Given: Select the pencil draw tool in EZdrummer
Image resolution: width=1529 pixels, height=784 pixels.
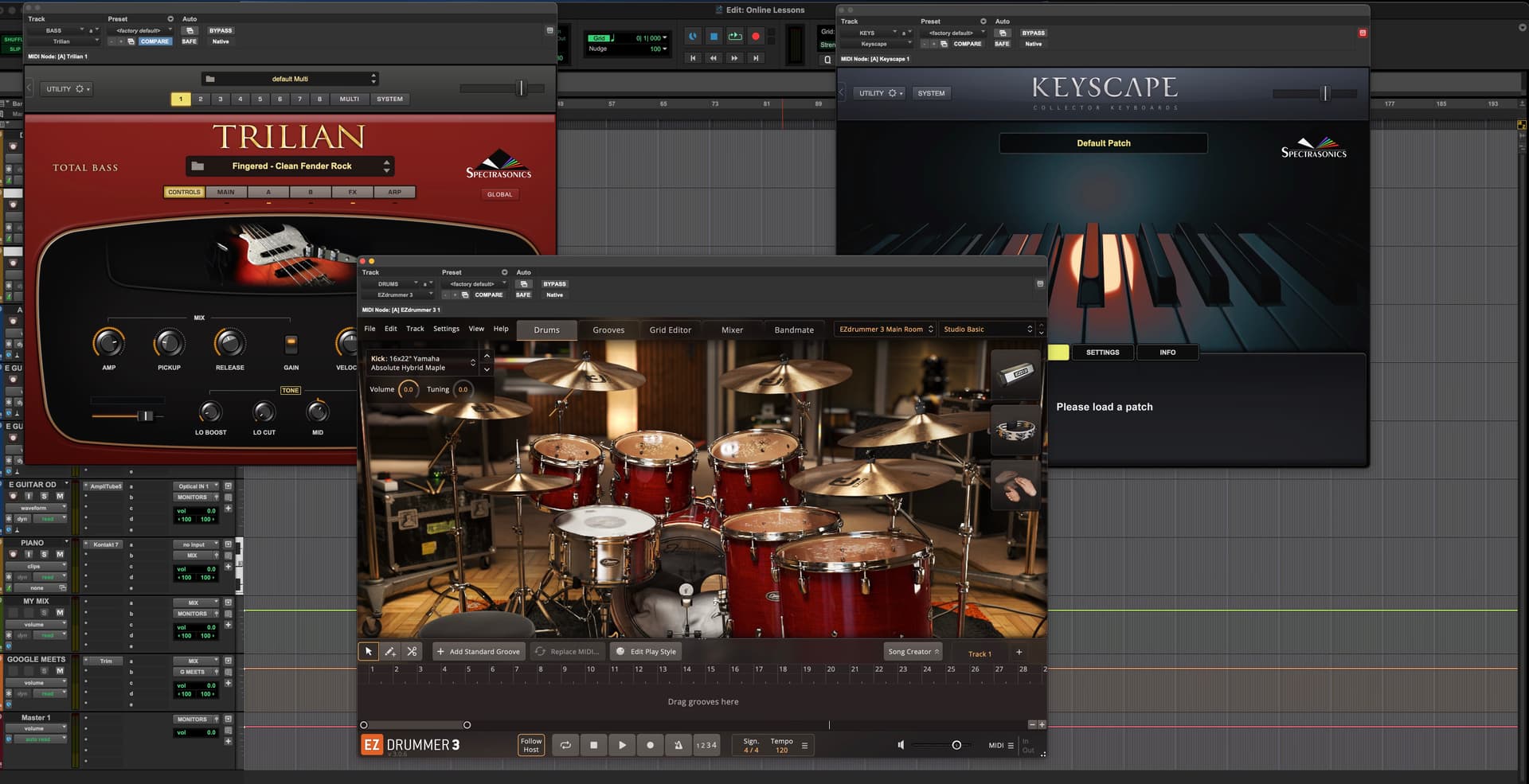Looking at the screenshot, I should pyautogui.click(x=389, y=651).
